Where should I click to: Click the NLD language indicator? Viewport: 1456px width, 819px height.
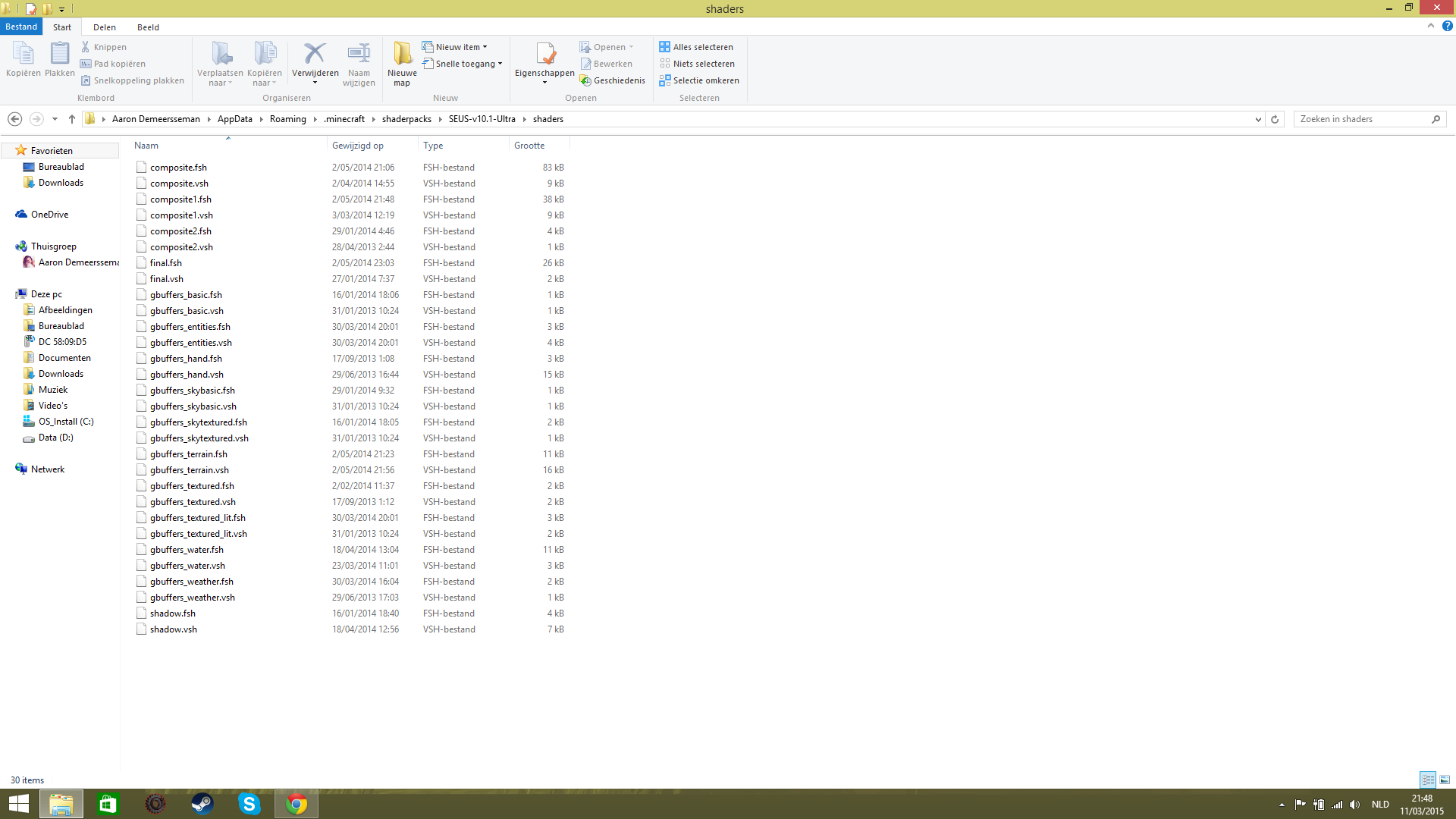1380,805
